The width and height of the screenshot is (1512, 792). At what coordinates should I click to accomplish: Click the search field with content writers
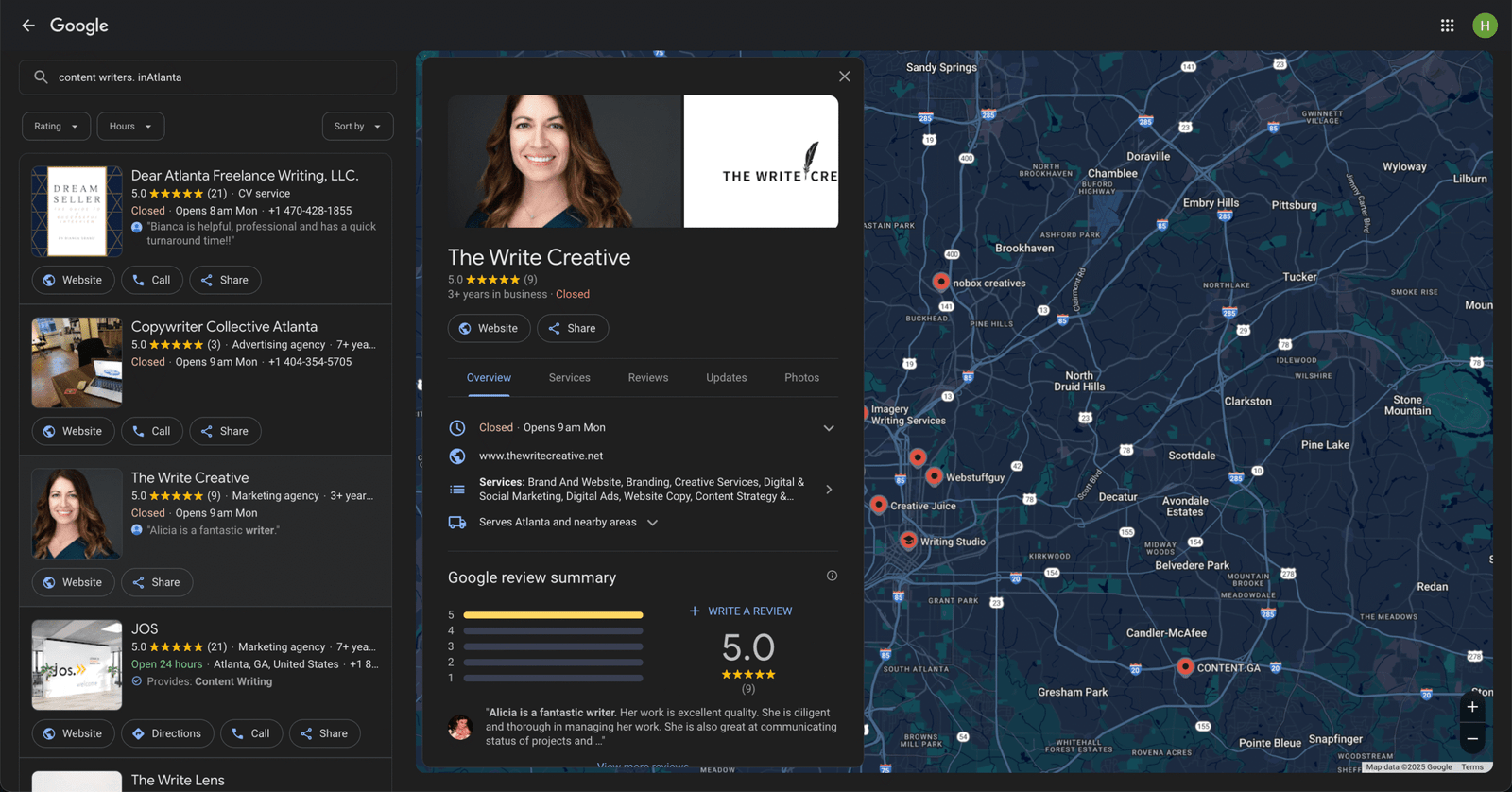(208, 77)
